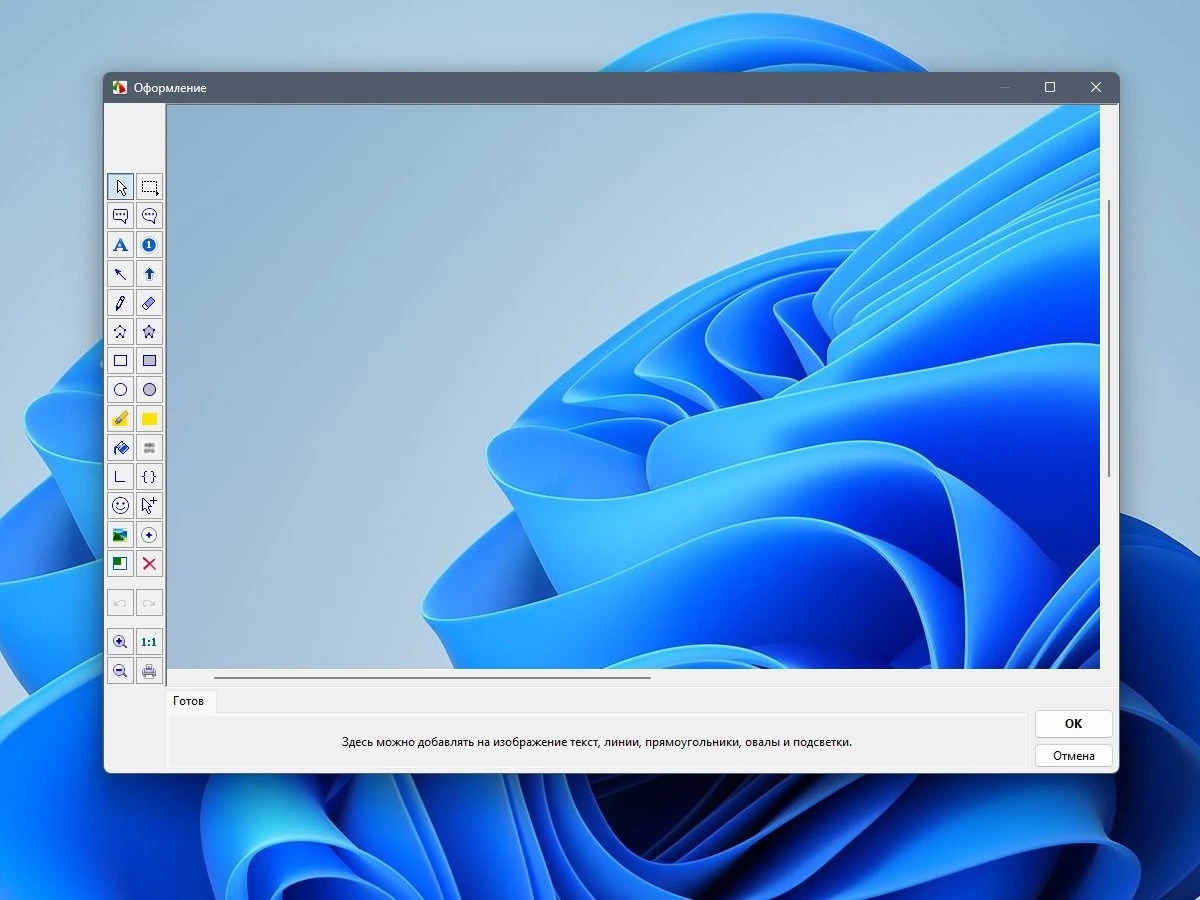Select the text tool with letter A
The width and height of the screenshot is (1200, 900).
pyautogui.click(x=120, y=245)
